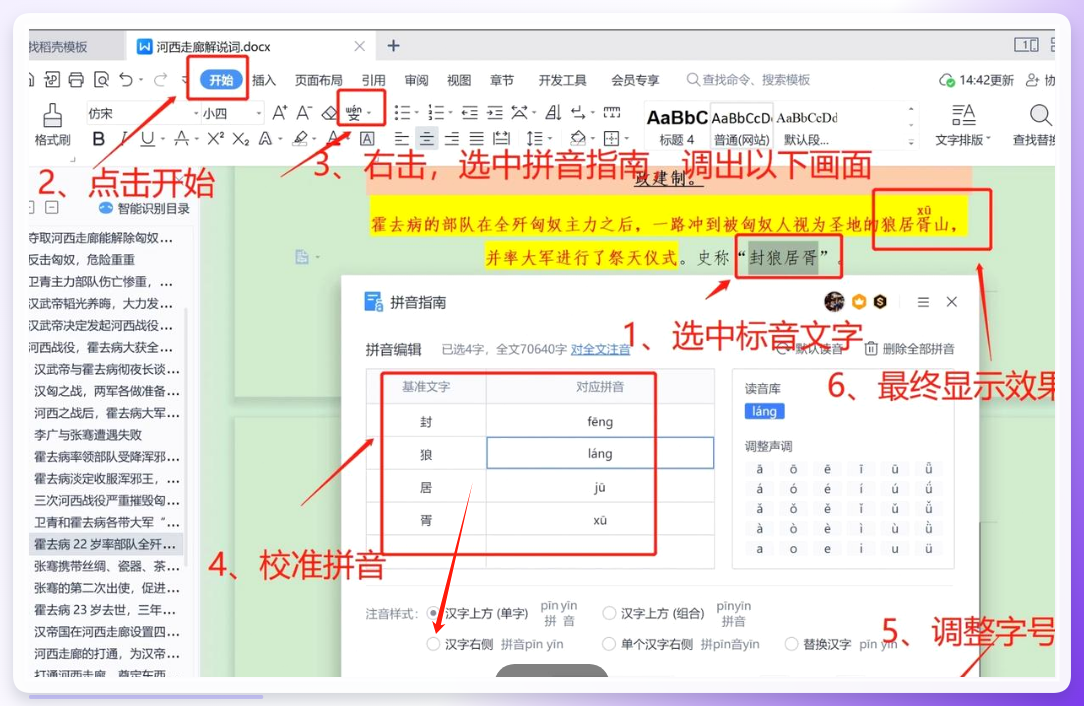Screen dimensions: 1084x706
Task: Expand the underline style dropdown arrow
Action: (x=162, y=140)
